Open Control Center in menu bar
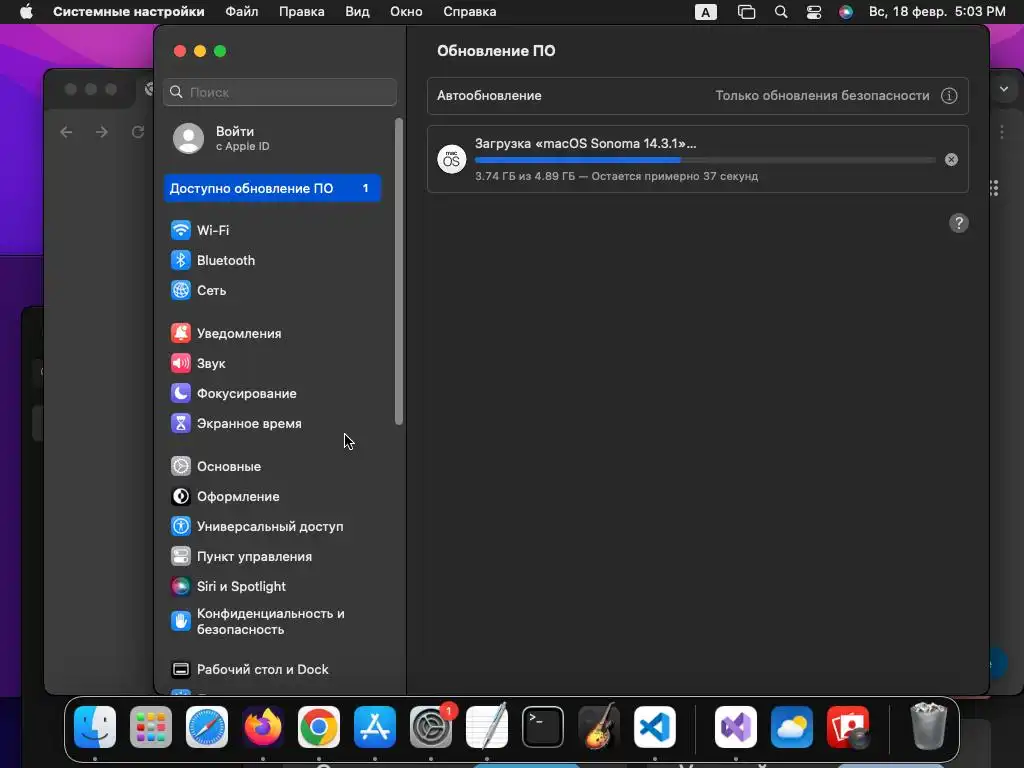 coord(814,12)
